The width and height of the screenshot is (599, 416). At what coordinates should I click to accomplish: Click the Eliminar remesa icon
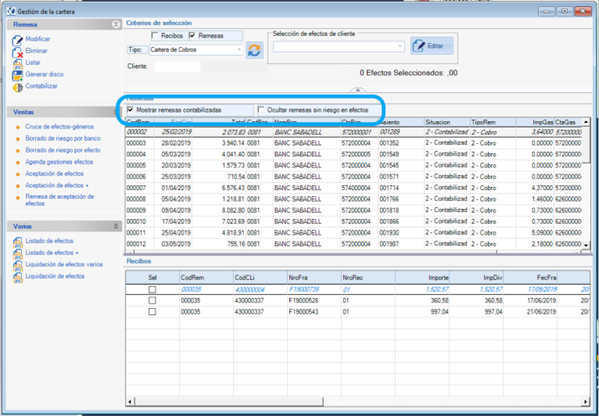click(18, 52)
